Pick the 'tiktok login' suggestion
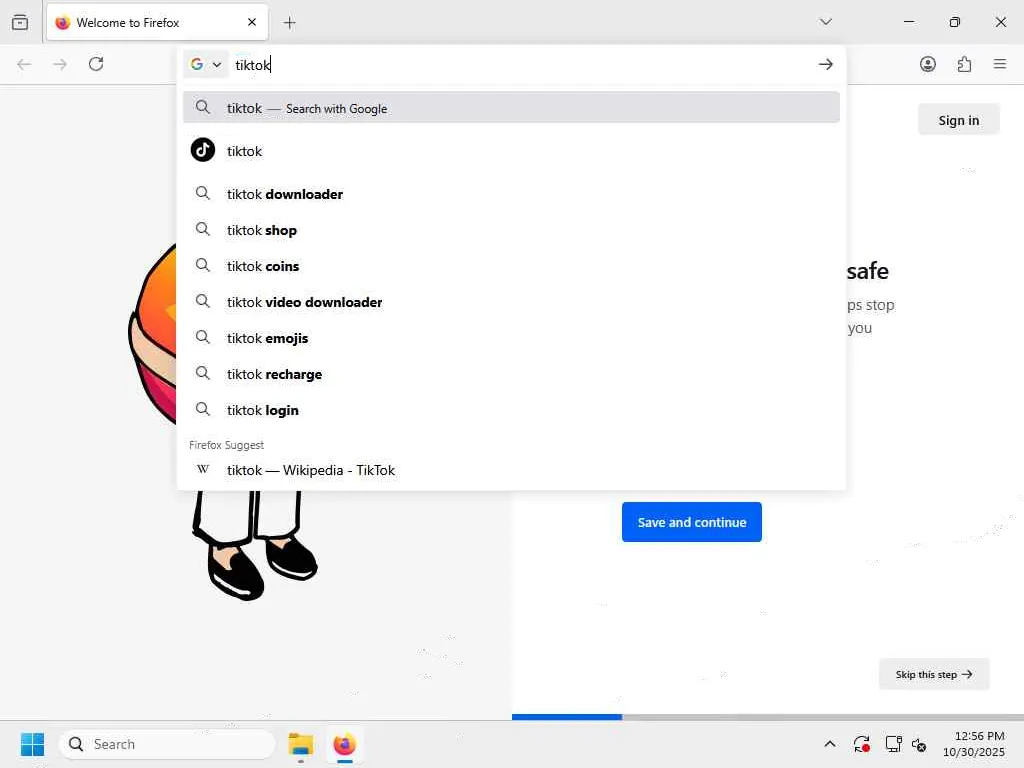Viewport: 1024px width, 768px height. click(511, 409)
